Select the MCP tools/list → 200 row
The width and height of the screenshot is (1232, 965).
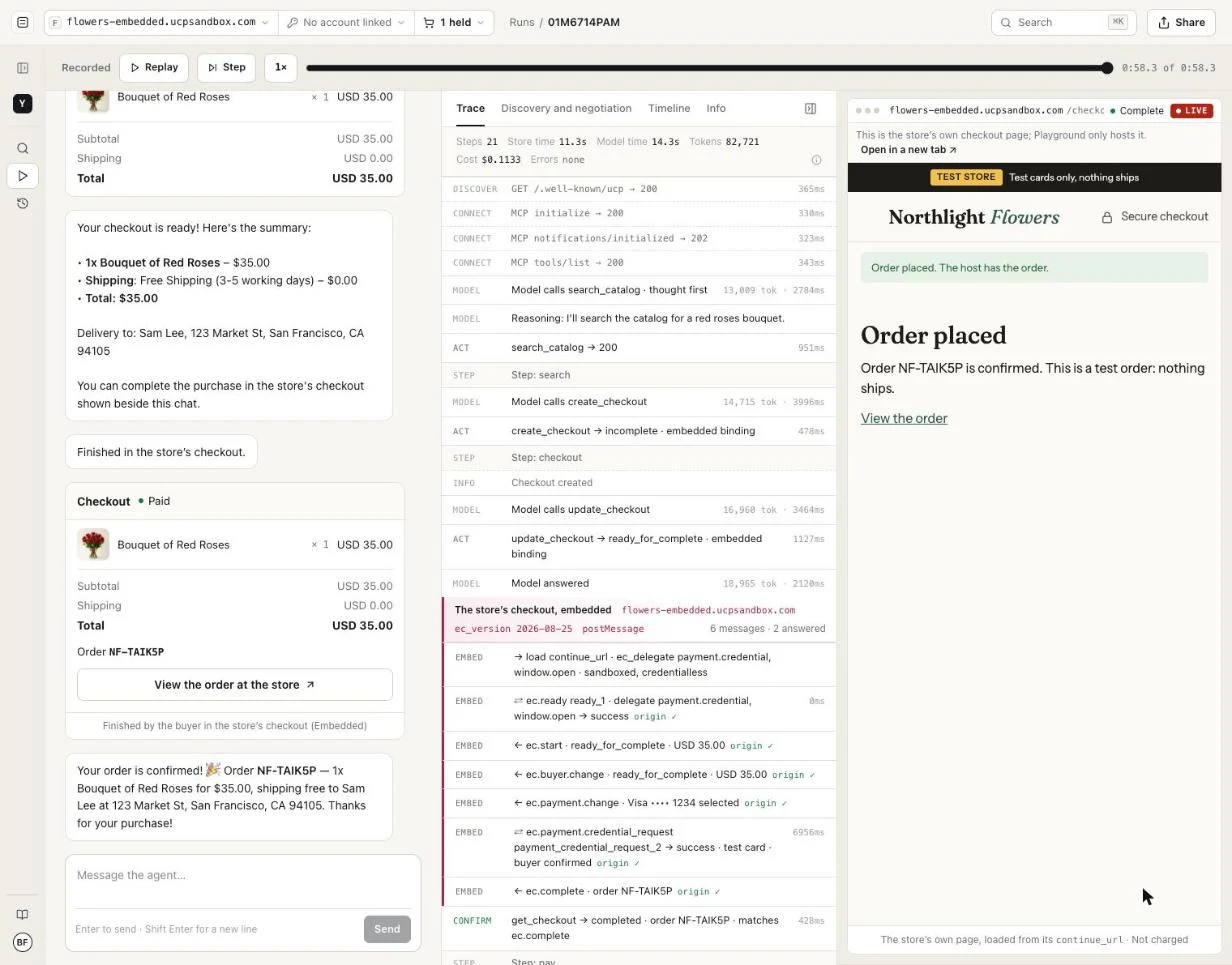(x=639, y=263)
